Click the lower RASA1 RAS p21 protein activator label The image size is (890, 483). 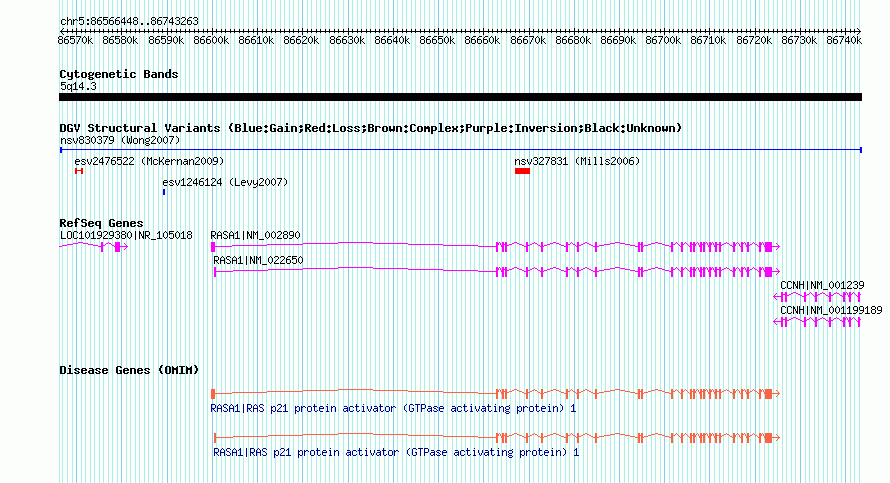396,452
